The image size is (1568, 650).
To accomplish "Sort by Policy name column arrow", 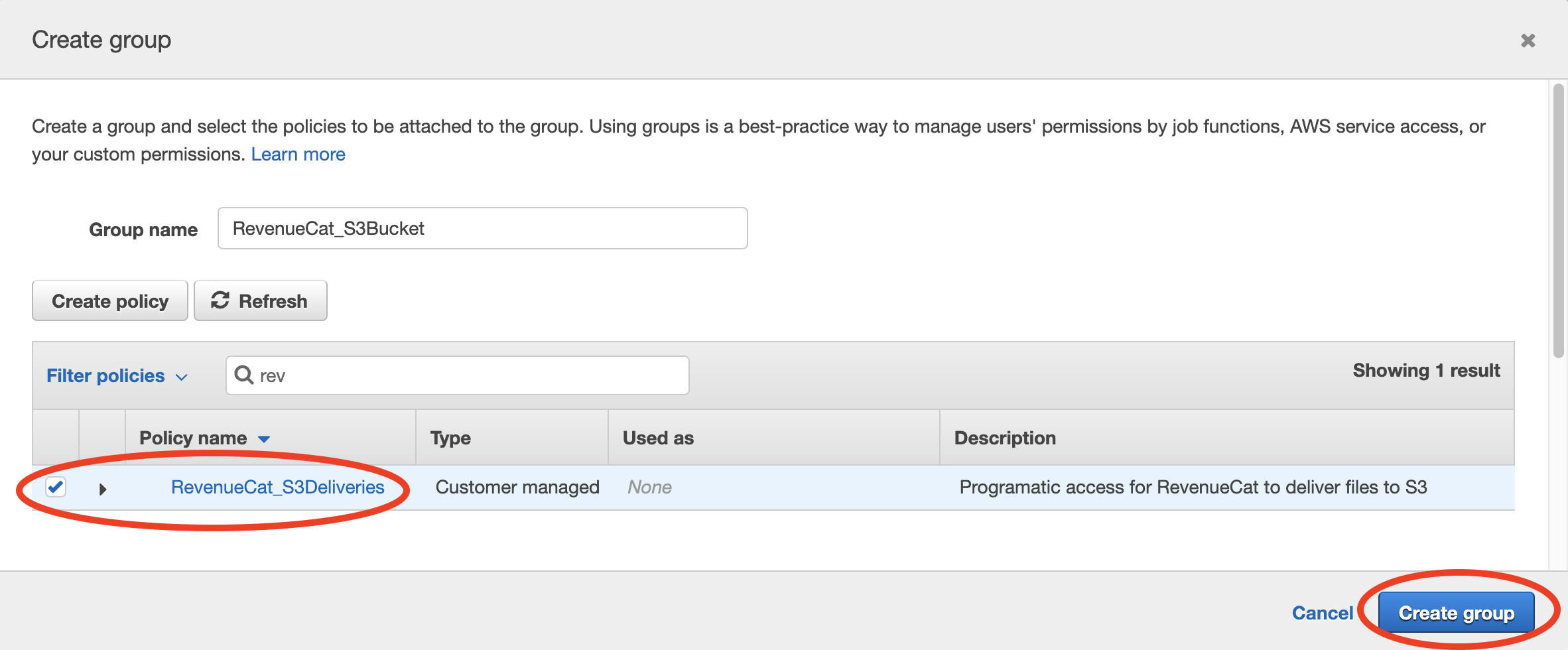I will (264, 439).
